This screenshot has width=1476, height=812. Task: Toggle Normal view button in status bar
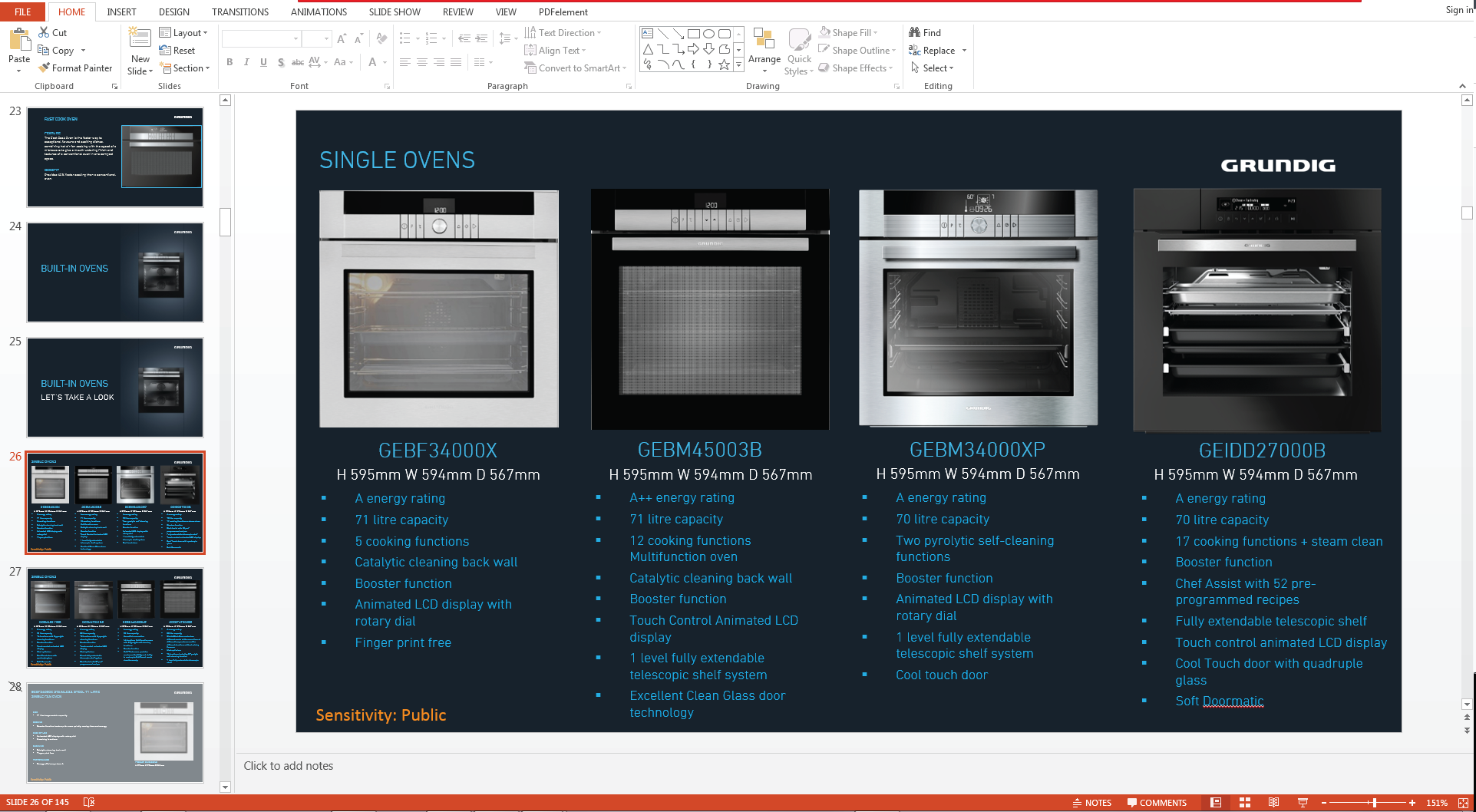coord(1216,802)
